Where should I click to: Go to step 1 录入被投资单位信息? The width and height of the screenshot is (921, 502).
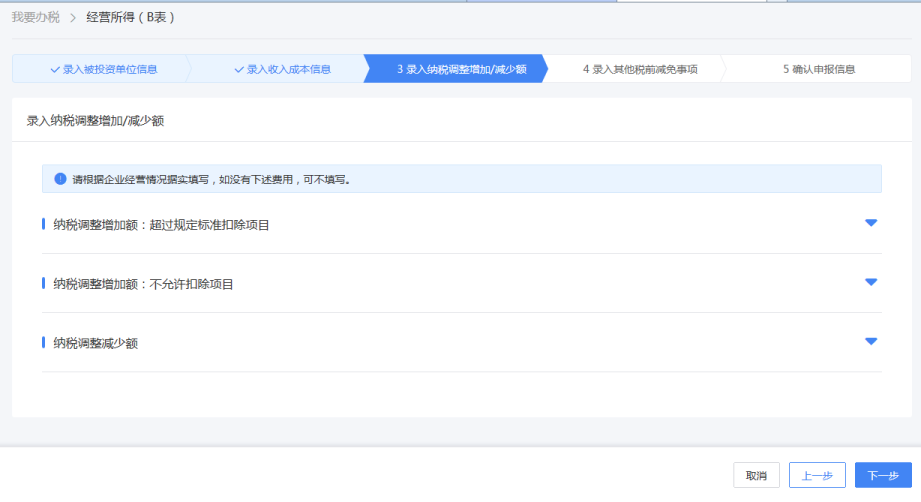click(109, 70)
